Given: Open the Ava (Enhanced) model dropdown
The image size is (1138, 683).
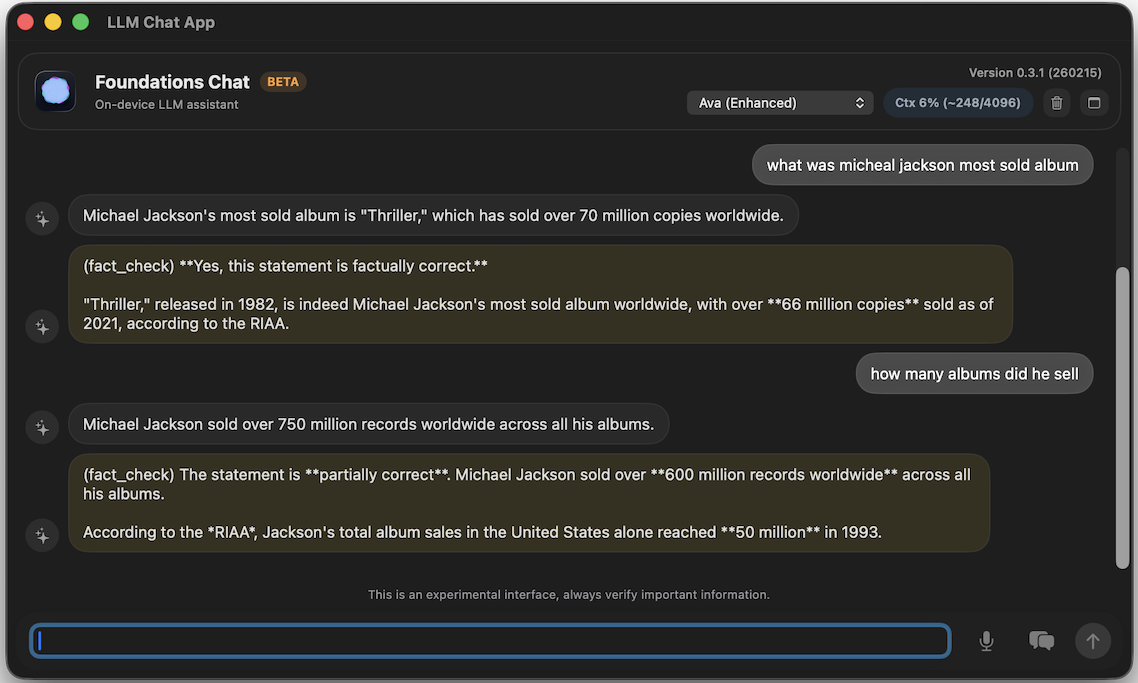Looking at the screenshot, I should coord(780,103).
